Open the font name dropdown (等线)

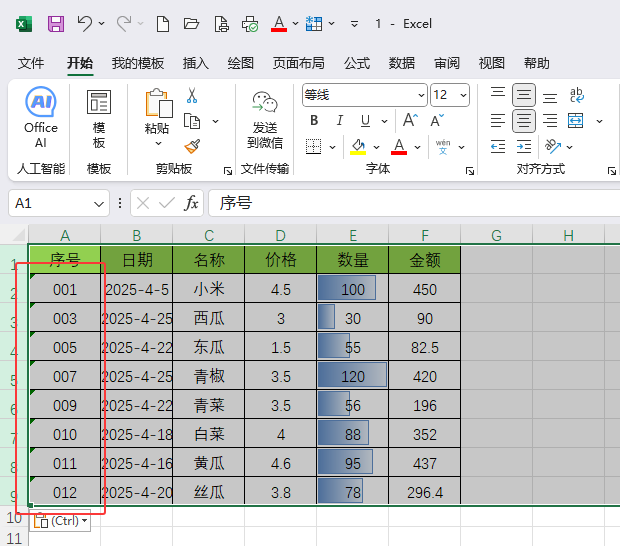pos(364,95)
